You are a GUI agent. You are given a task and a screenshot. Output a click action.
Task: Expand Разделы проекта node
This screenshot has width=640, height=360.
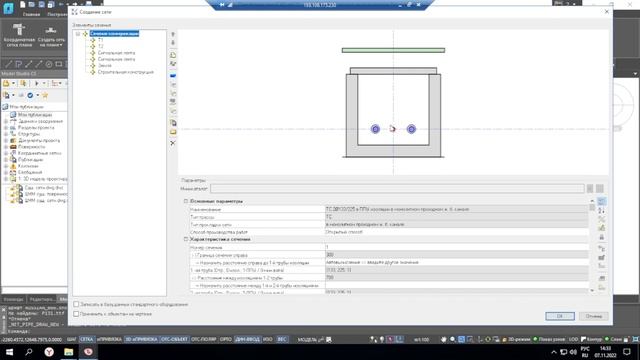click(6, 128)
